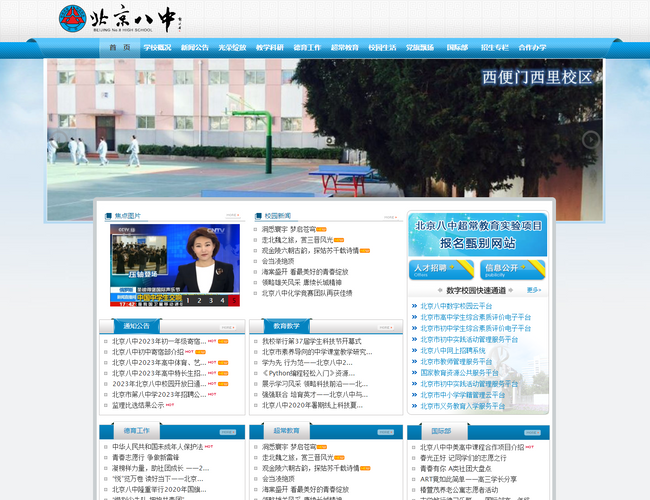Open the 北京八中初中寄宿部介绍 notice
This screenshot has height=500, width=650.
click(148, 352)
